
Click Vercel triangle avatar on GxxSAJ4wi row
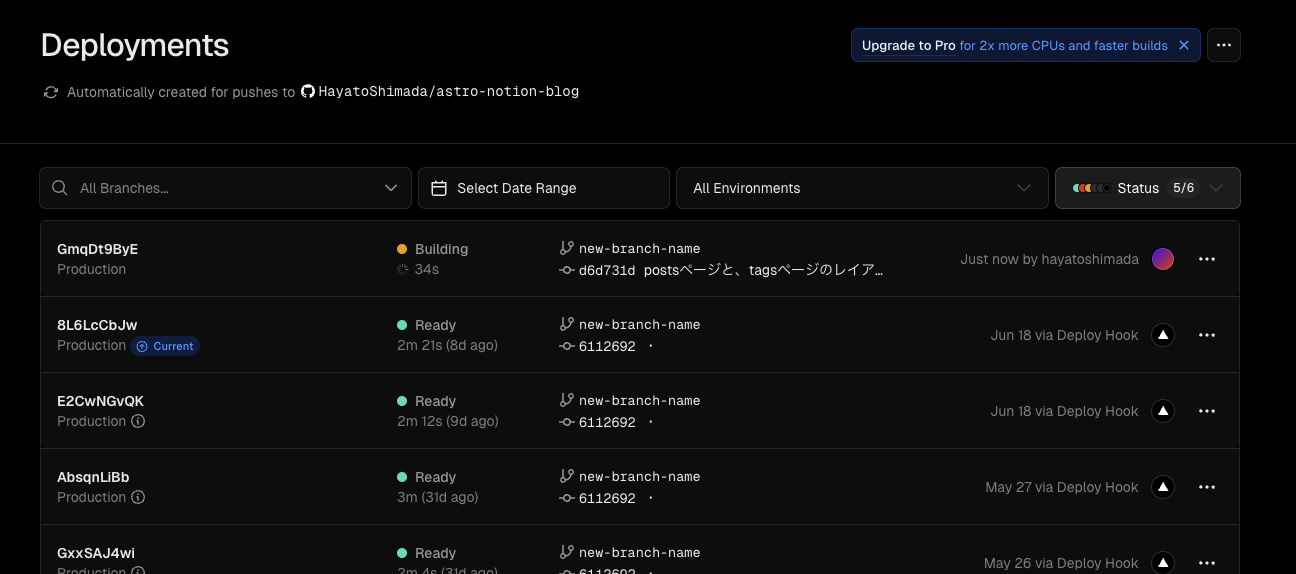pos(1162,563)
